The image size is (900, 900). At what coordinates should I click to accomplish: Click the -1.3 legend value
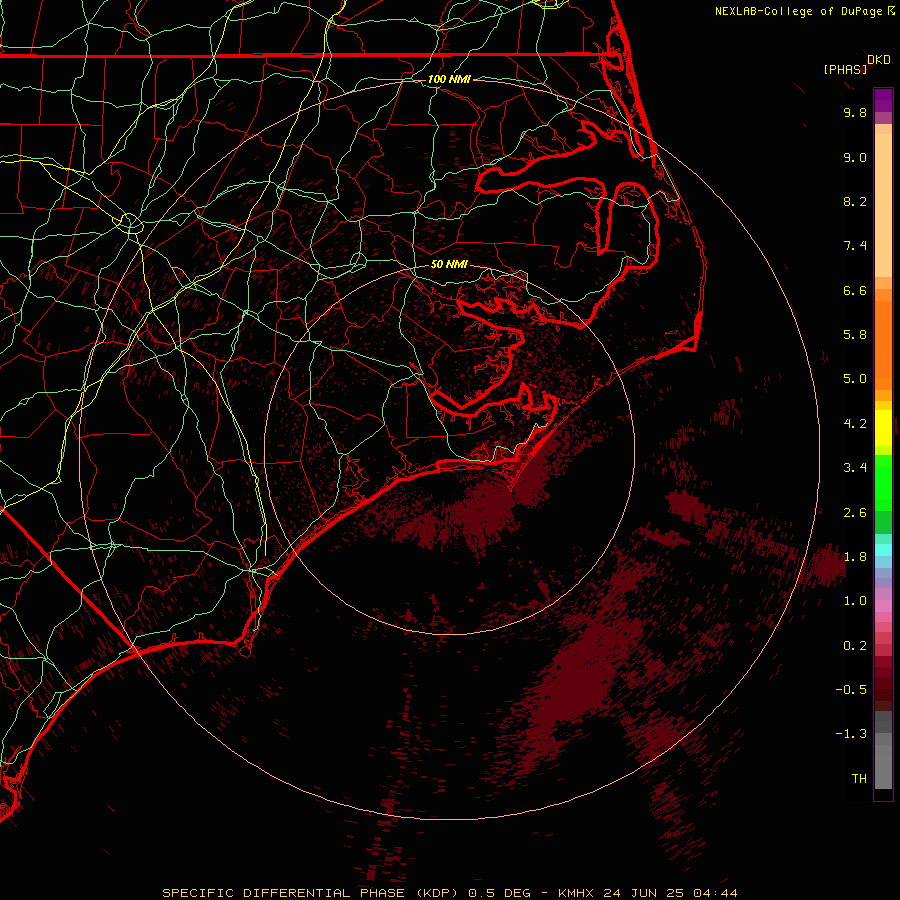(x=851, y=734)
